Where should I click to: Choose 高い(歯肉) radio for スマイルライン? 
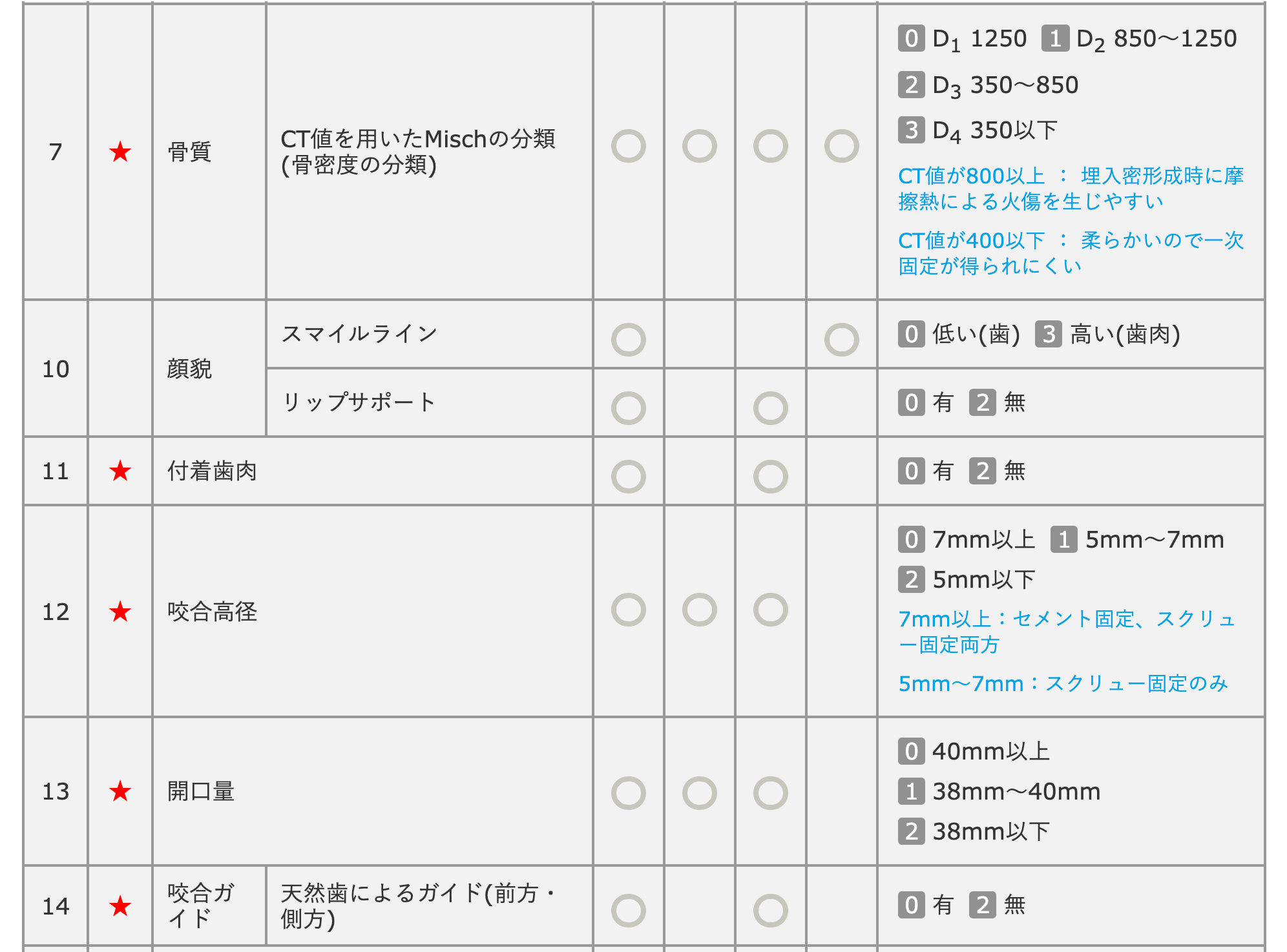pos(841,340)
